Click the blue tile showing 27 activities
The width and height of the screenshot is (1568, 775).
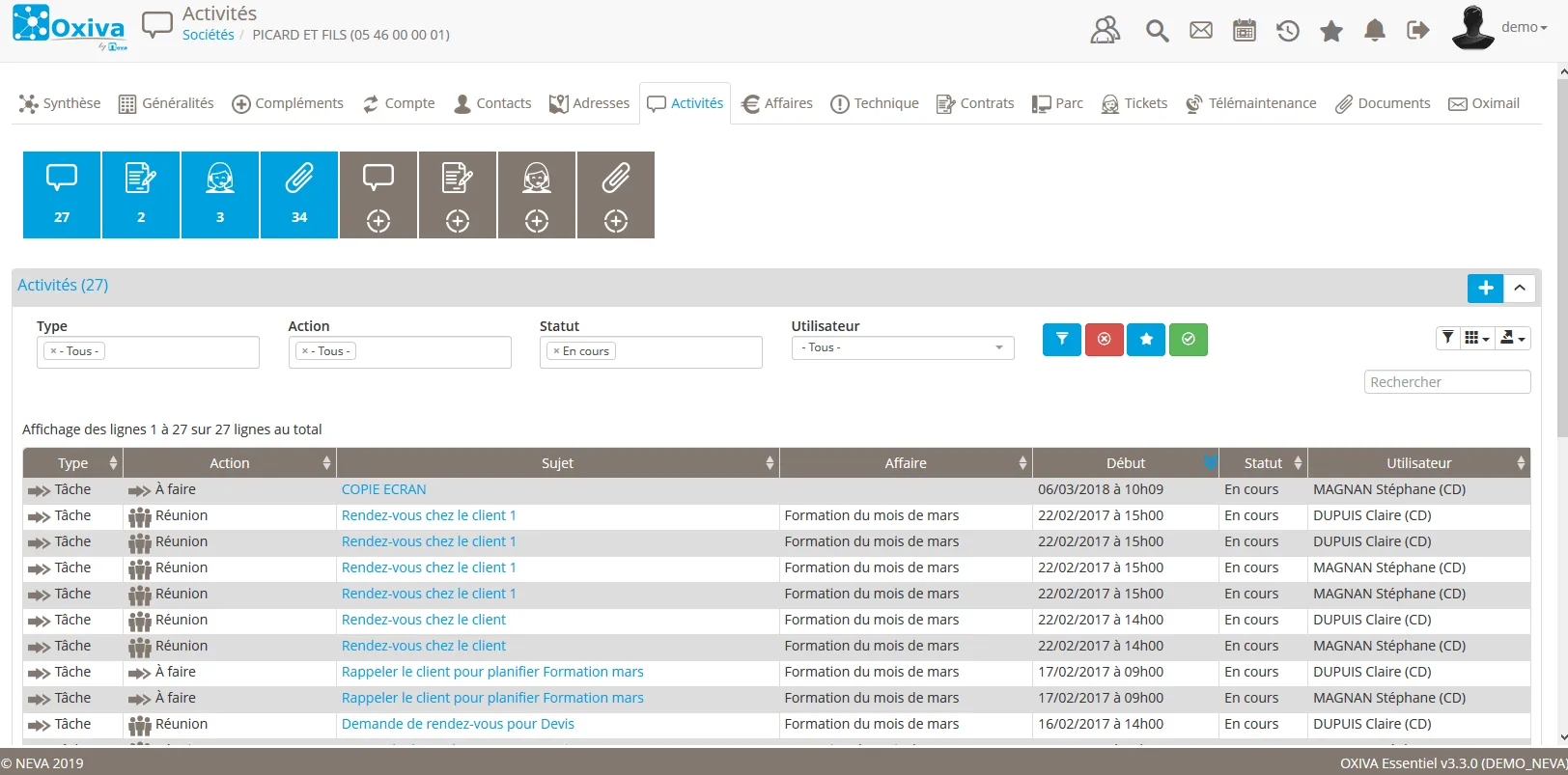tap(62, 195)
